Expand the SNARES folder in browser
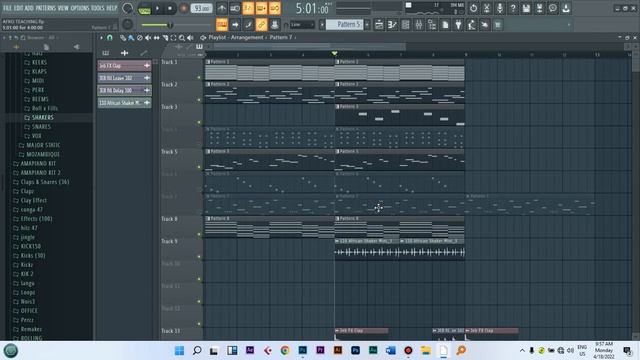640x360 pixels. [x=41, y=127]
